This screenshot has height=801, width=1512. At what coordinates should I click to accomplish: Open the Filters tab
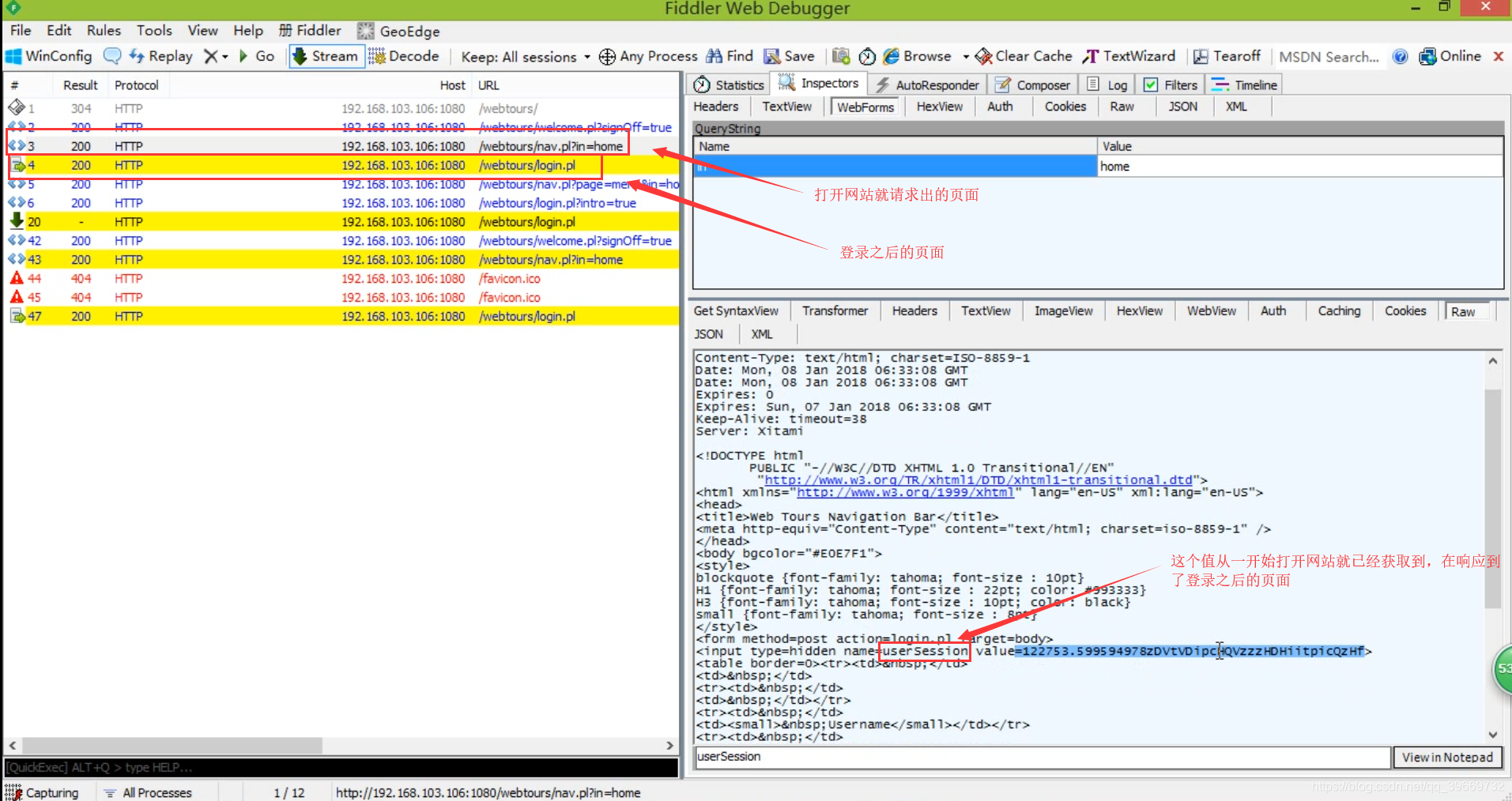pyautogui.click(x=1171, y=85)
